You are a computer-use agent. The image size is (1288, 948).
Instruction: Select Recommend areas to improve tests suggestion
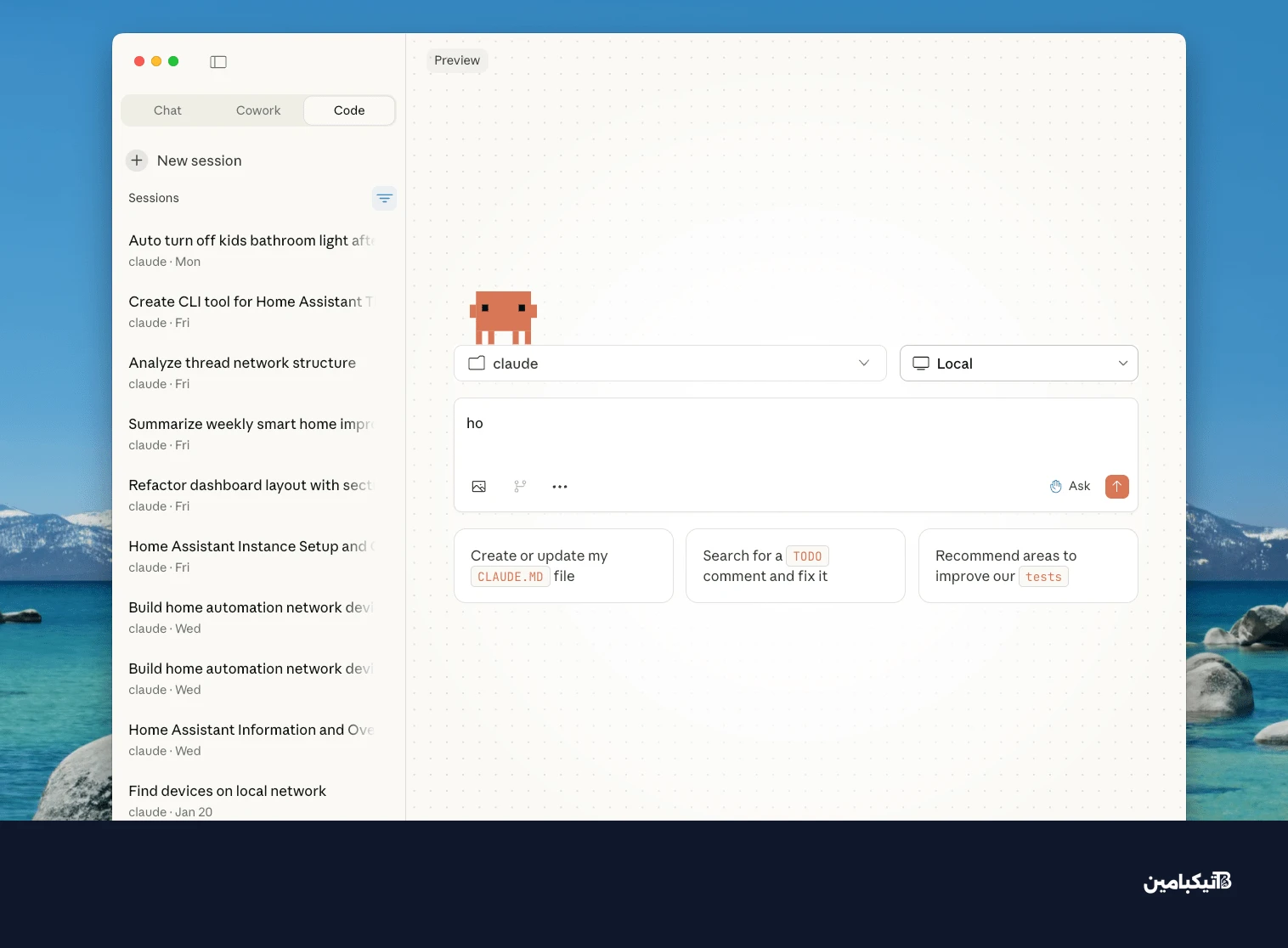point(1027,566)
